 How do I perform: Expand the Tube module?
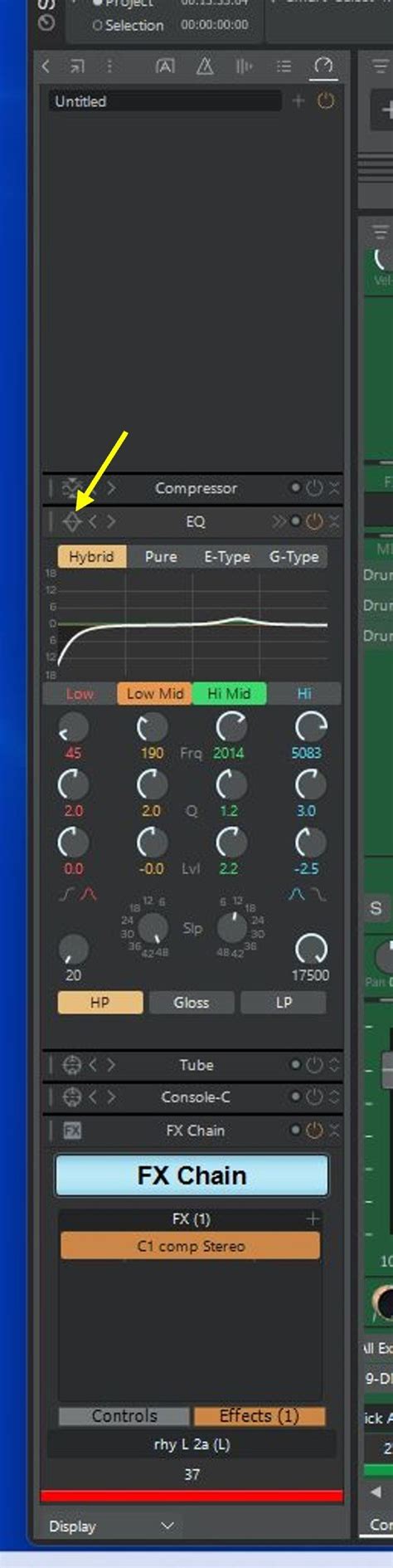(x=334, y=1065)
